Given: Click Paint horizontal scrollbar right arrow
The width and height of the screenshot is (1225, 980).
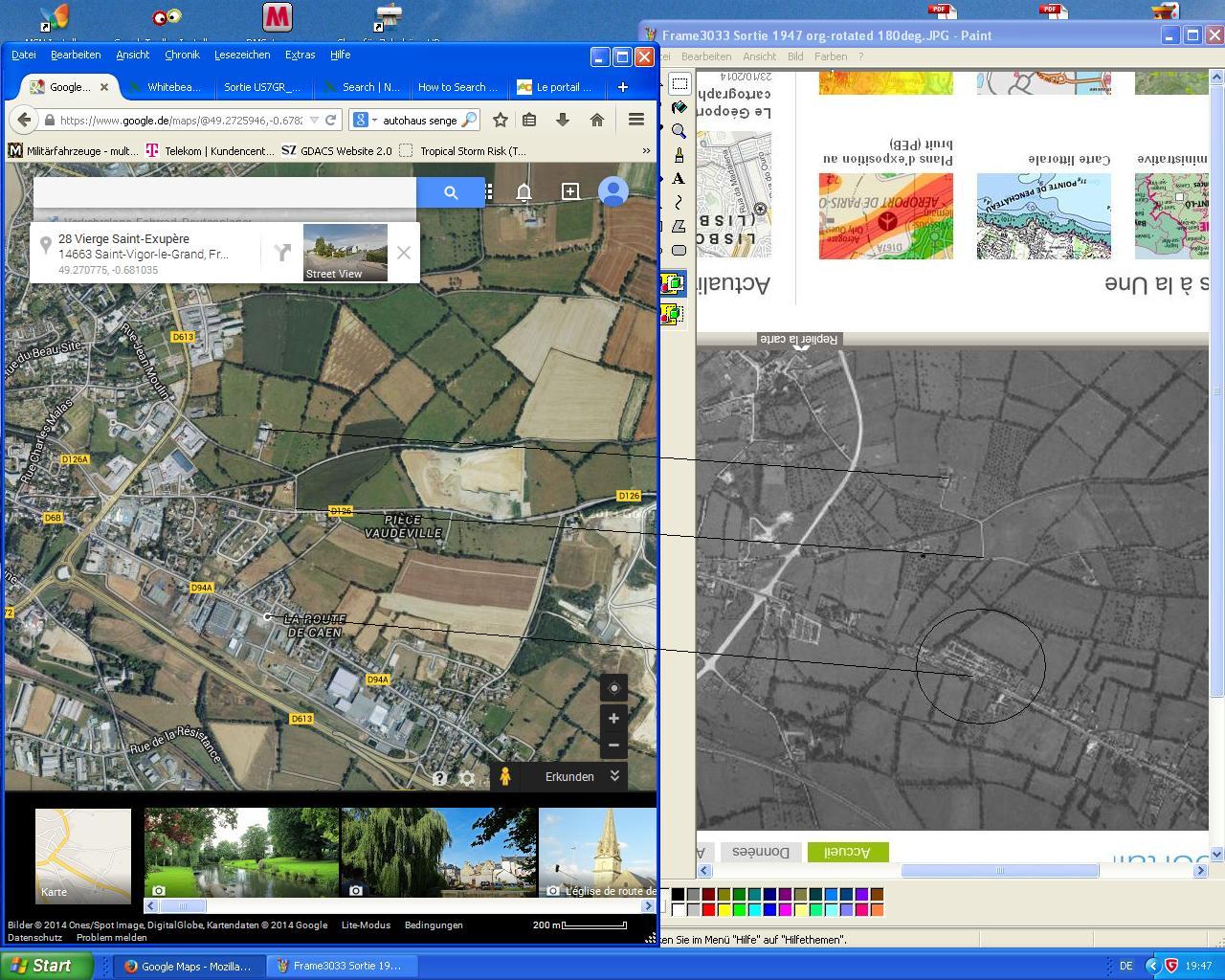Looking at the screenshot, I should point(1201,871).
